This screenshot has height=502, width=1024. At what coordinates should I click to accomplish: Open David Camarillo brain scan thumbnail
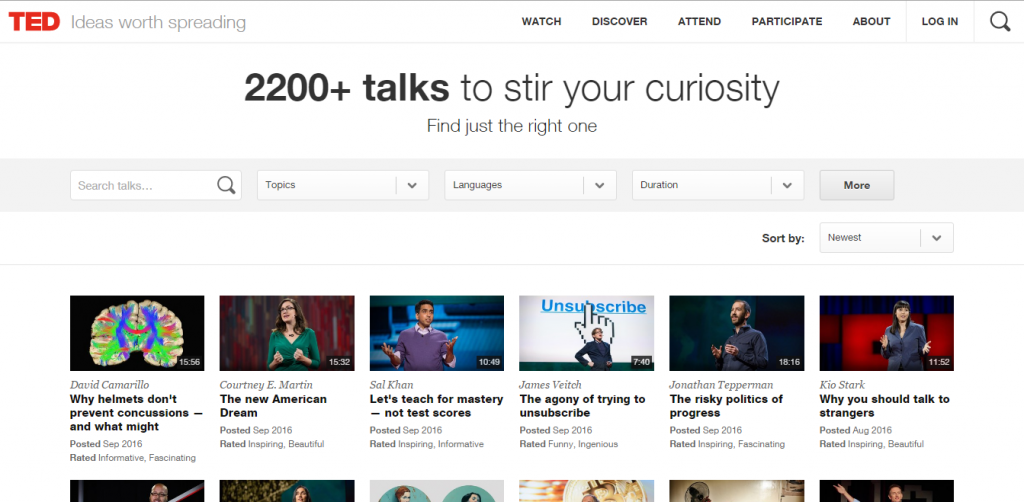pos(137,333)
